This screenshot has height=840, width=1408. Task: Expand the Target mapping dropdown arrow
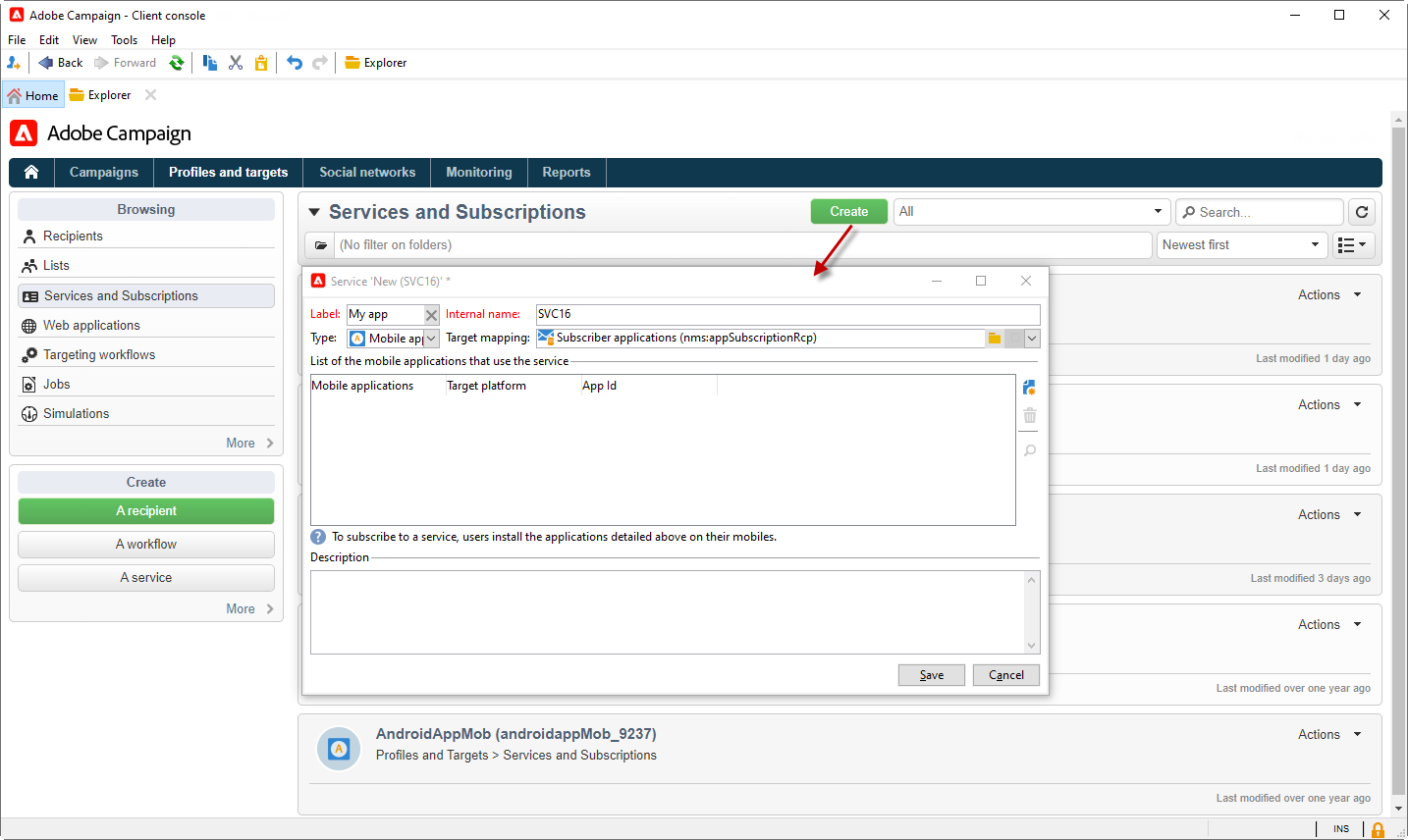(1032, 339)
